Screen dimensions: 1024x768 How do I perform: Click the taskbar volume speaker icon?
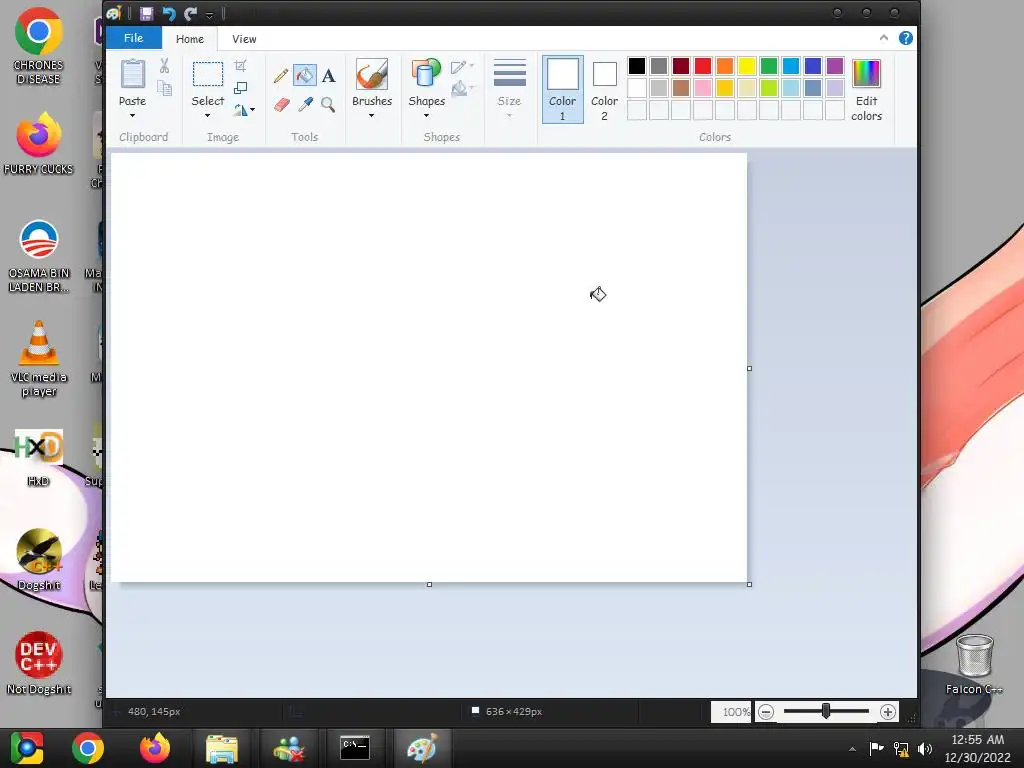[x=925, y=749]
